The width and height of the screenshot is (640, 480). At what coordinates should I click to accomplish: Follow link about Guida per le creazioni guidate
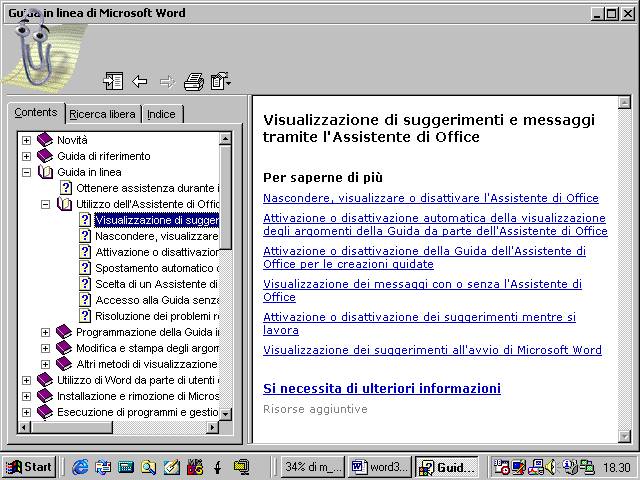[424, 258]
